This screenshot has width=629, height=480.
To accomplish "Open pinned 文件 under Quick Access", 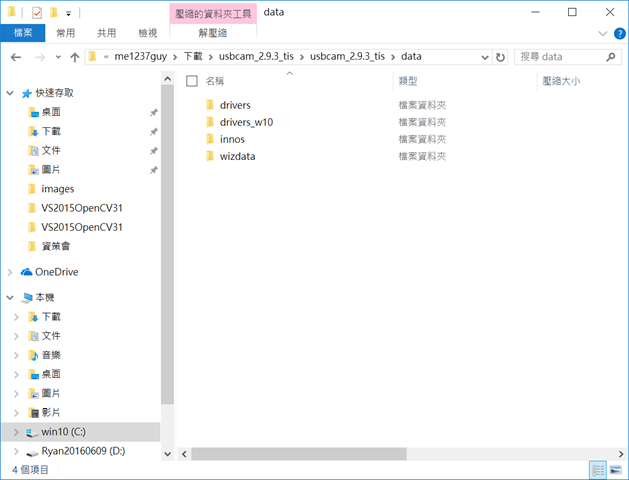I will coord(51,151).
